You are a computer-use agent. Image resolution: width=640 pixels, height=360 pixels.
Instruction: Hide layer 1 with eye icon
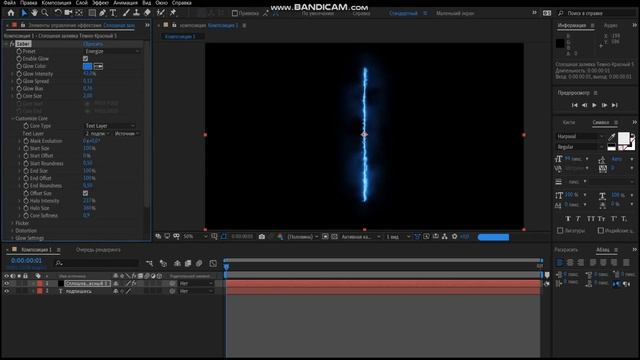(x=7, y=283)
